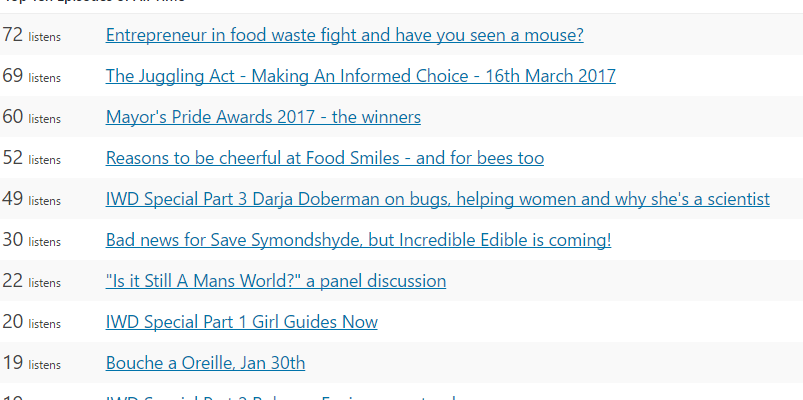Click the cut-off 'Top Ten Episodes' heading
Image resolution: width=803 pixels, height=400 pixels.
pos(93,2)
